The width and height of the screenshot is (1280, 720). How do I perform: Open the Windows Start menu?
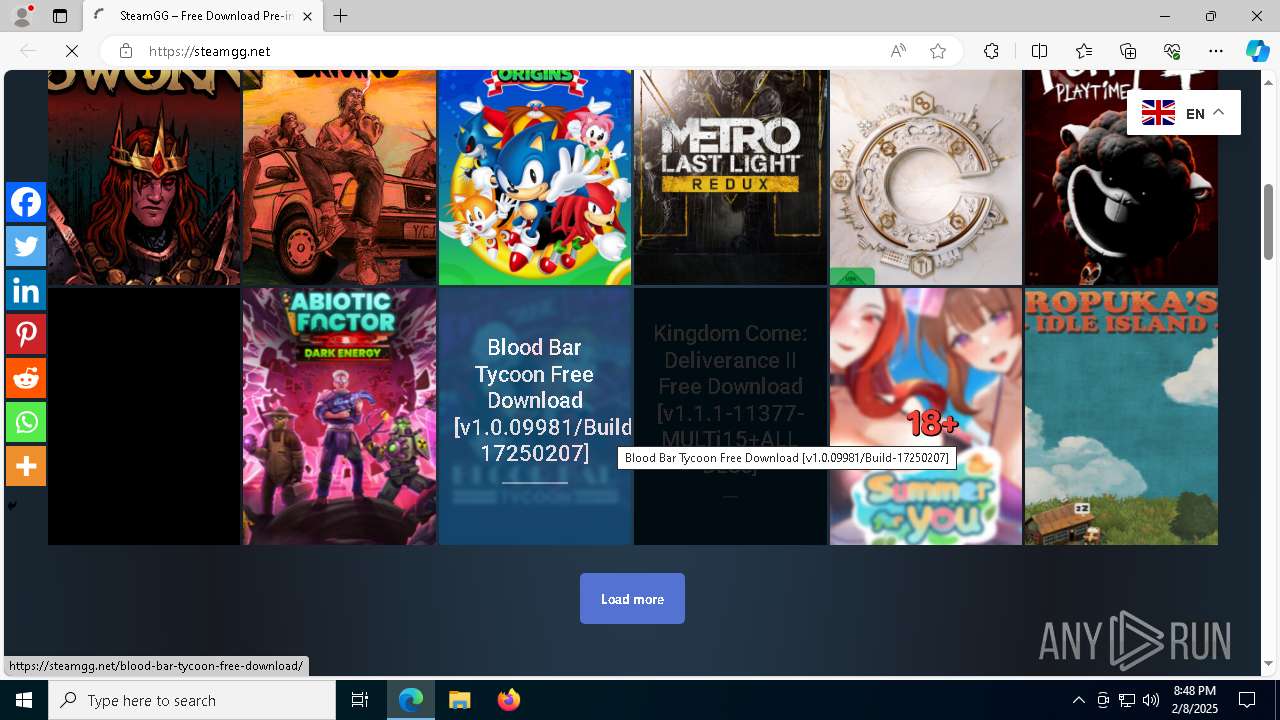click(24, 700)
